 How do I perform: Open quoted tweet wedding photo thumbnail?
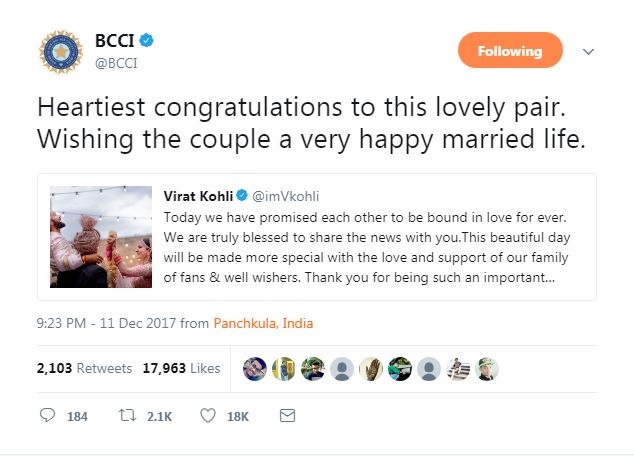click(102, 237)
